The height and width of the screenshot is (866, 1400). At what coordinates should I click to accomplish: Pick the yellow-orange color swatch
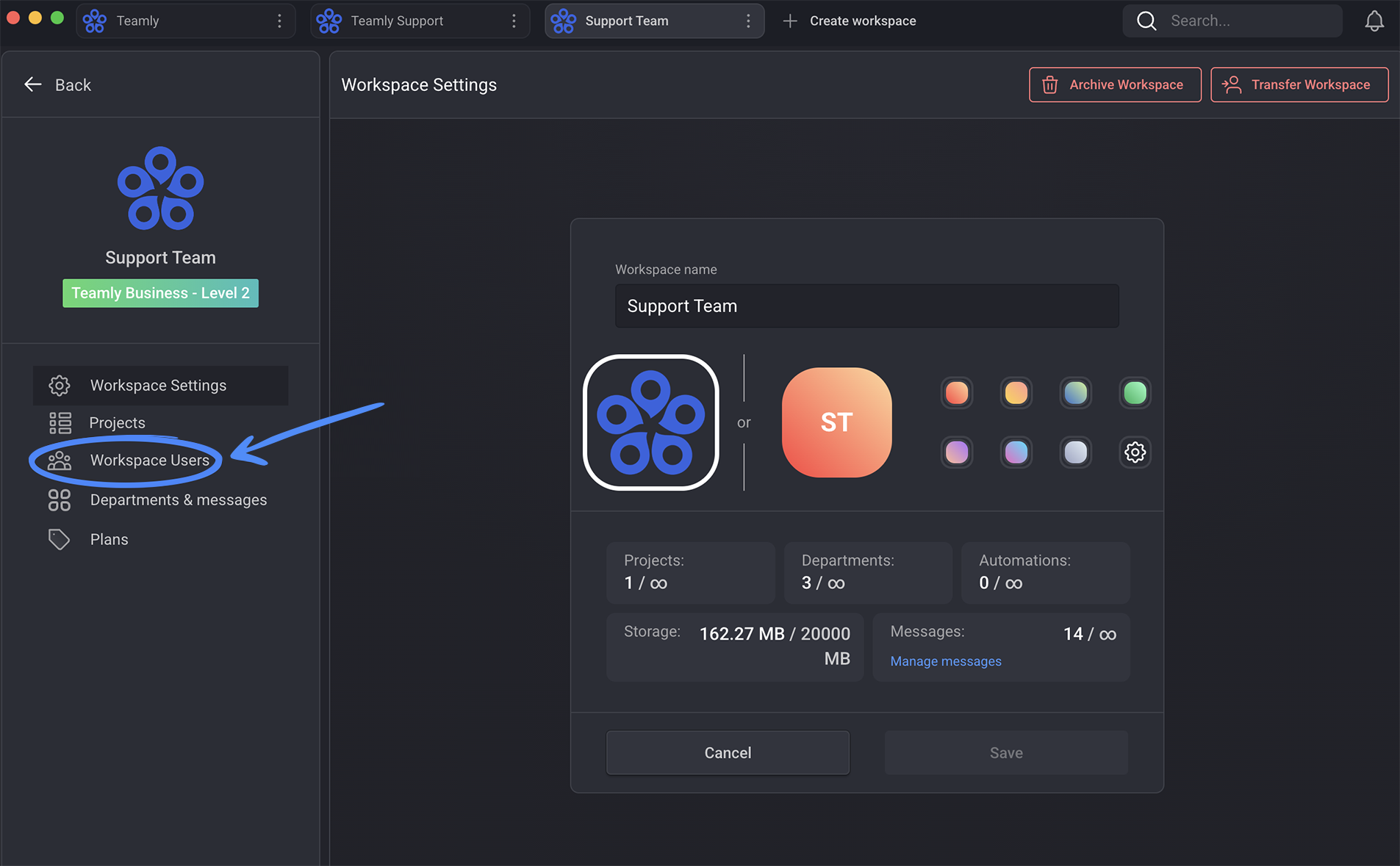click(x=1016, y=393)
